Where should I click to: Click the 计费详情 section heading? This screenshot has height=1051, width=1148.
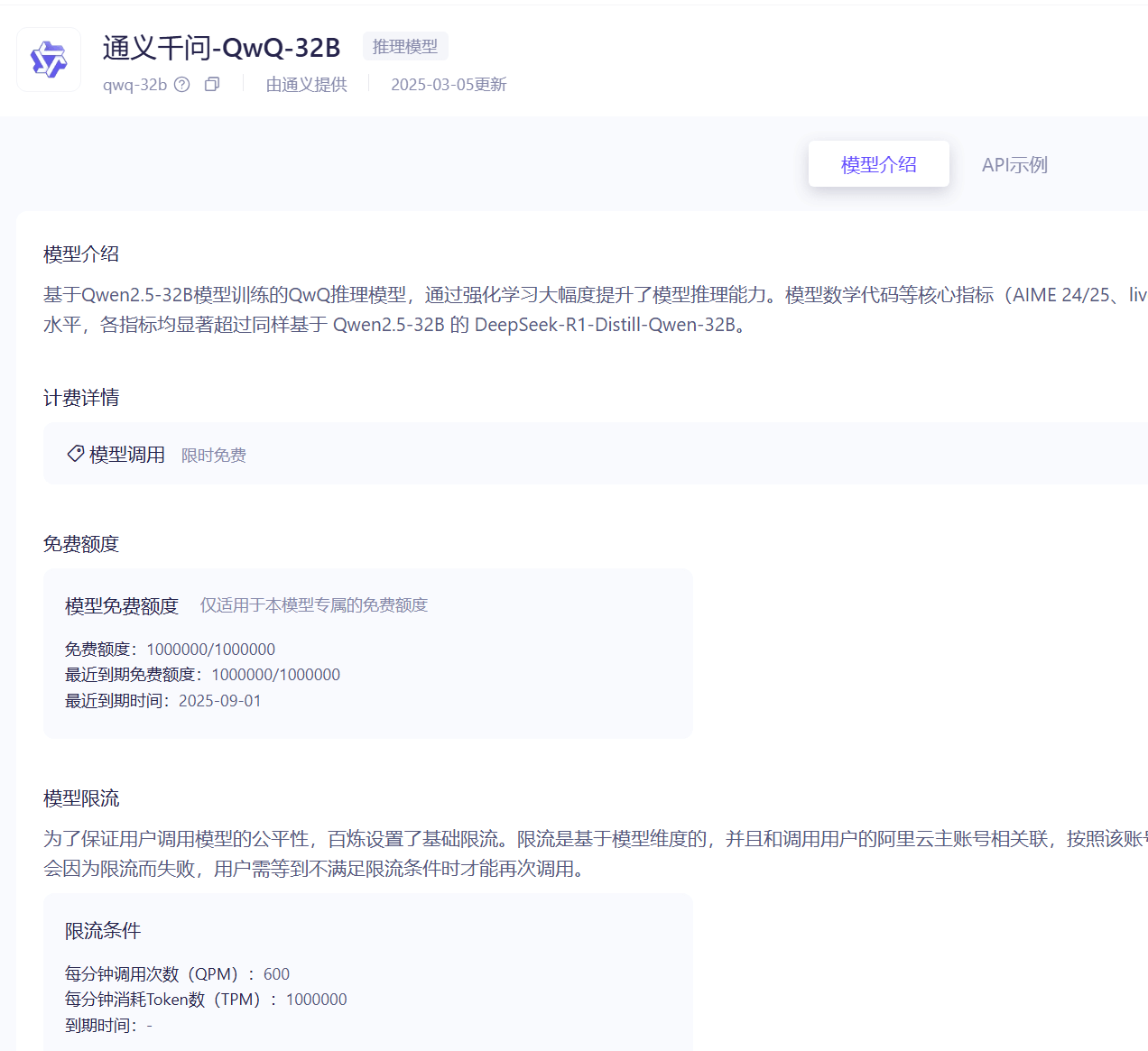81,398
